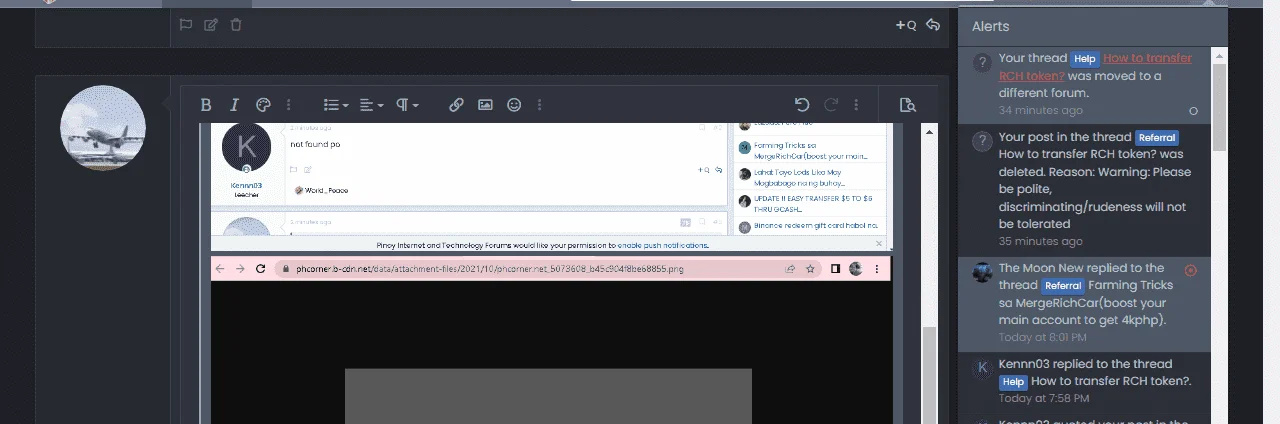
Task: Open the 'How to transfer RCH token?' link
Action: (1094, 66)
